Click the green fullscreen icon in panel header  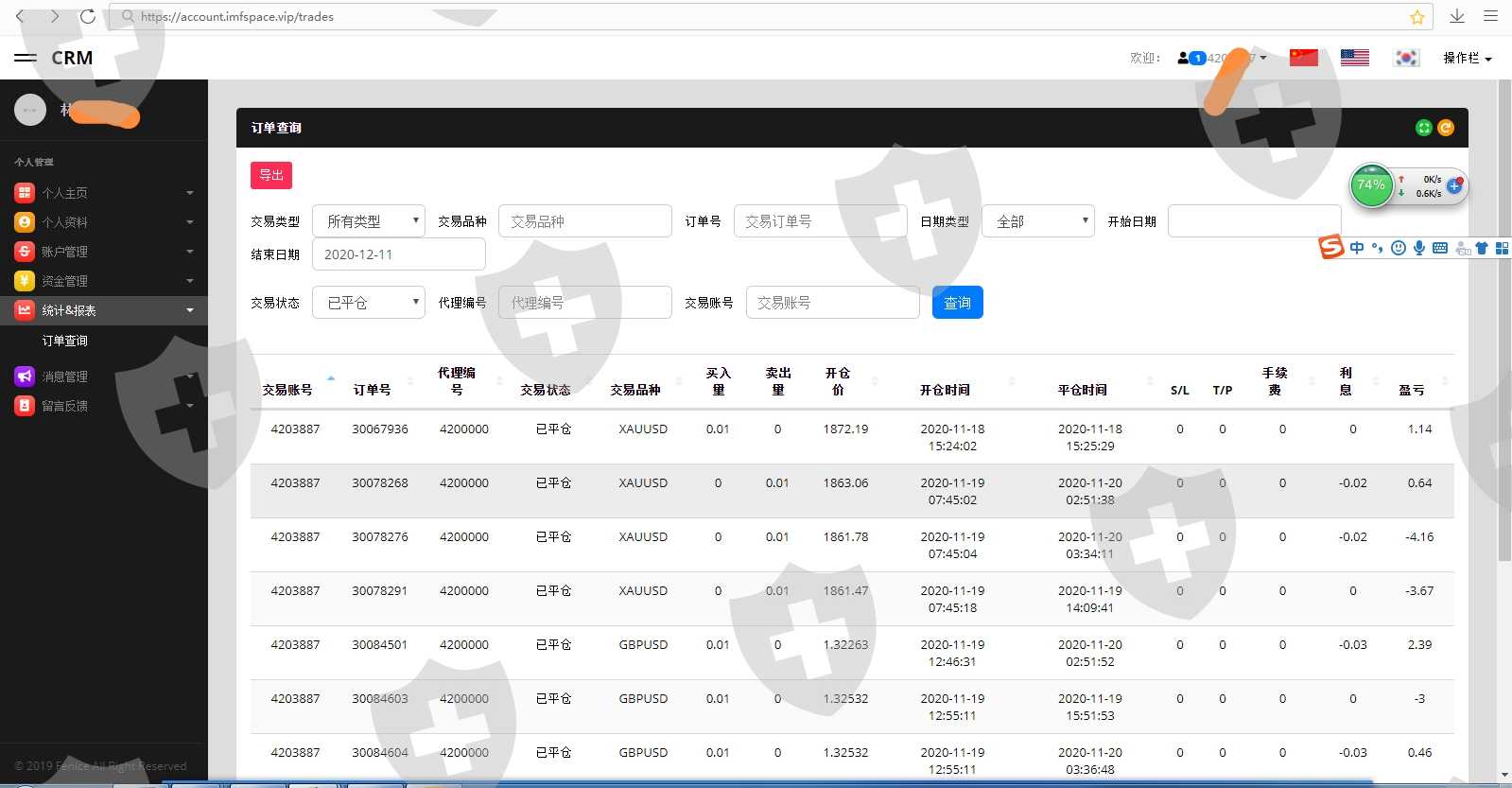1423,128
